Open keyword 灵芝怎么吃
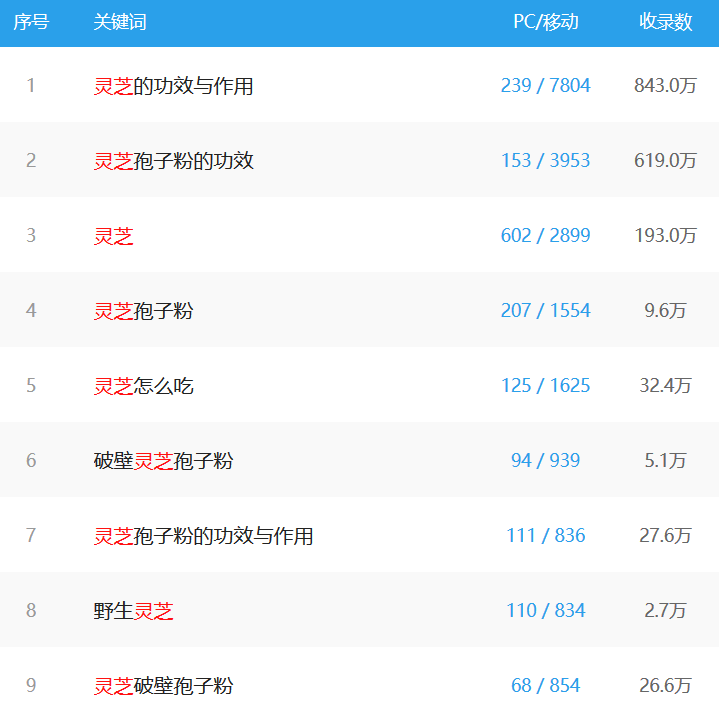This screenshot has width=719, height=704. click(x=144, y=386)
